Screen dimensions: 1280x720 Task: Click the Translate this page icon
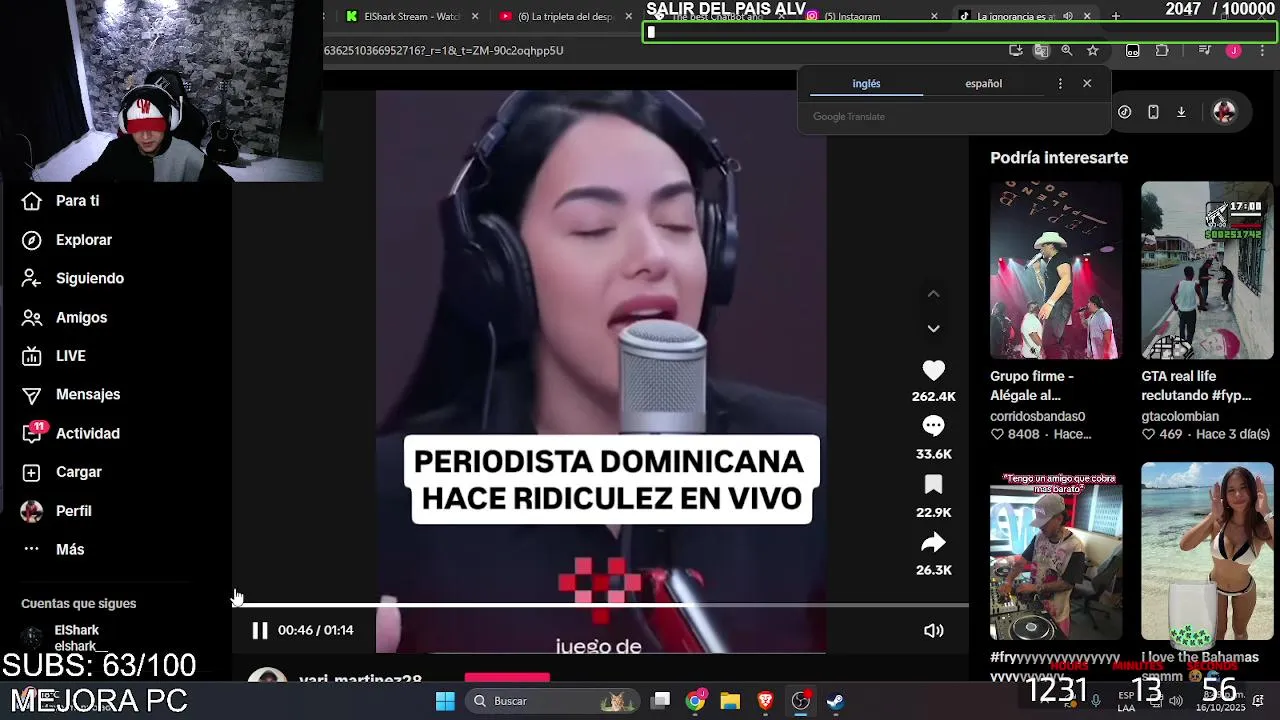point(1041,50)
